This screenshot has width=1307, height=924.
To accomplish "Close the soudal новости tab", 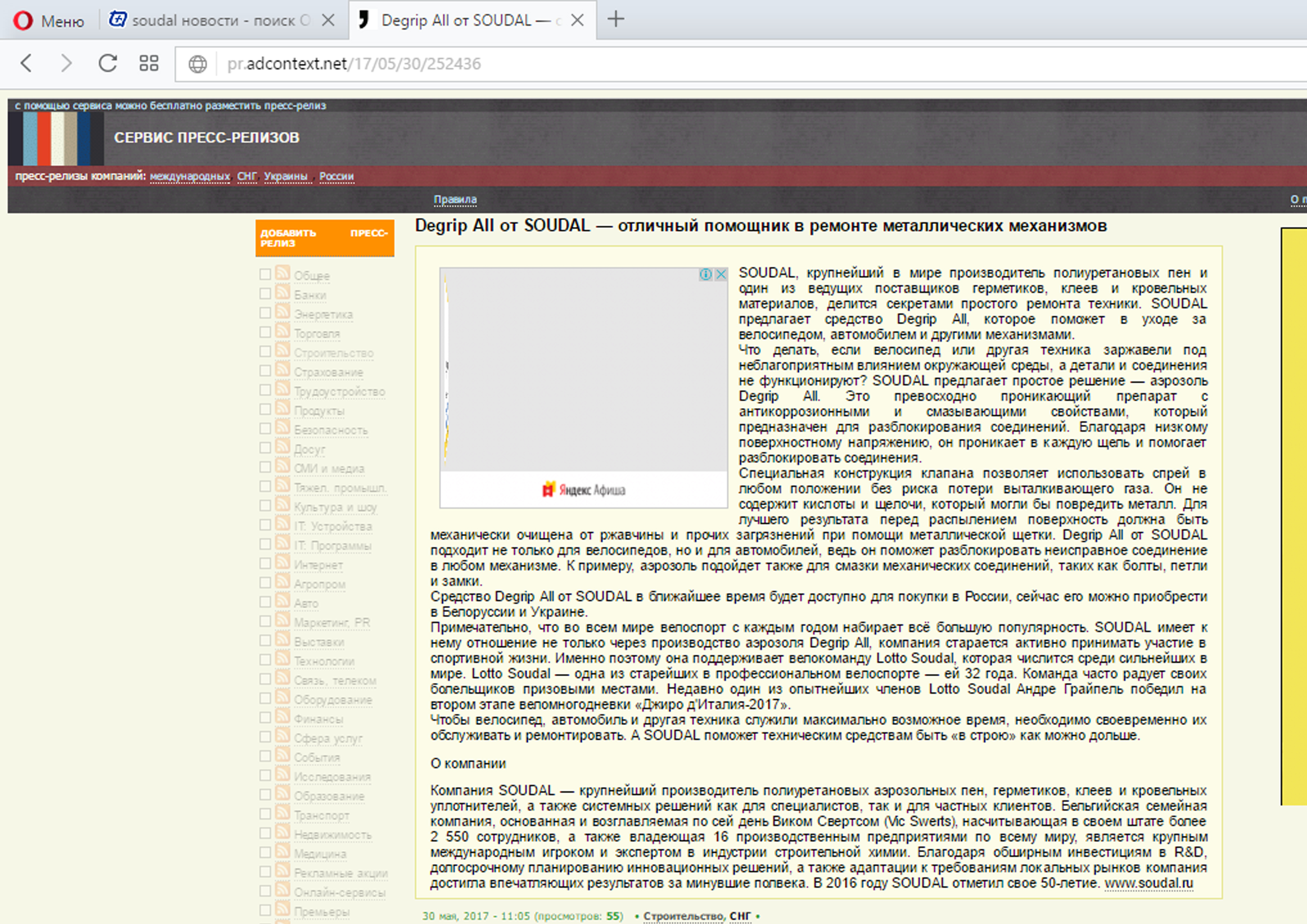I will [x=328, y=20].
